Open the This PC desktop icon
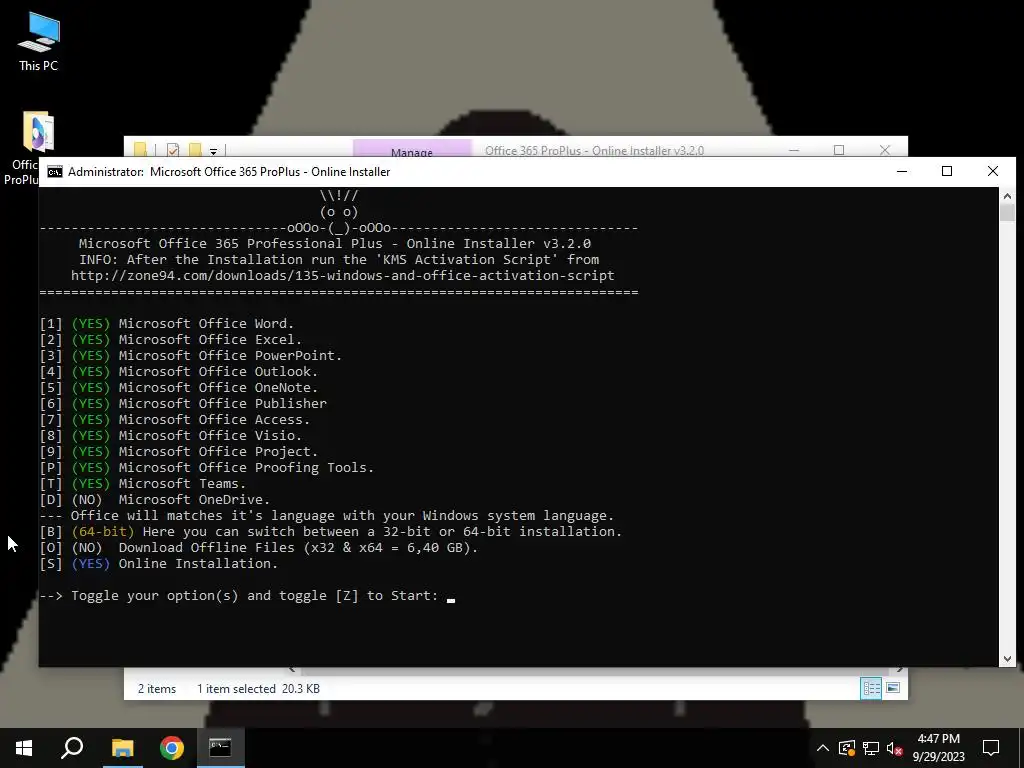The height and width of the screenshot is (768, 1024). 38,42
